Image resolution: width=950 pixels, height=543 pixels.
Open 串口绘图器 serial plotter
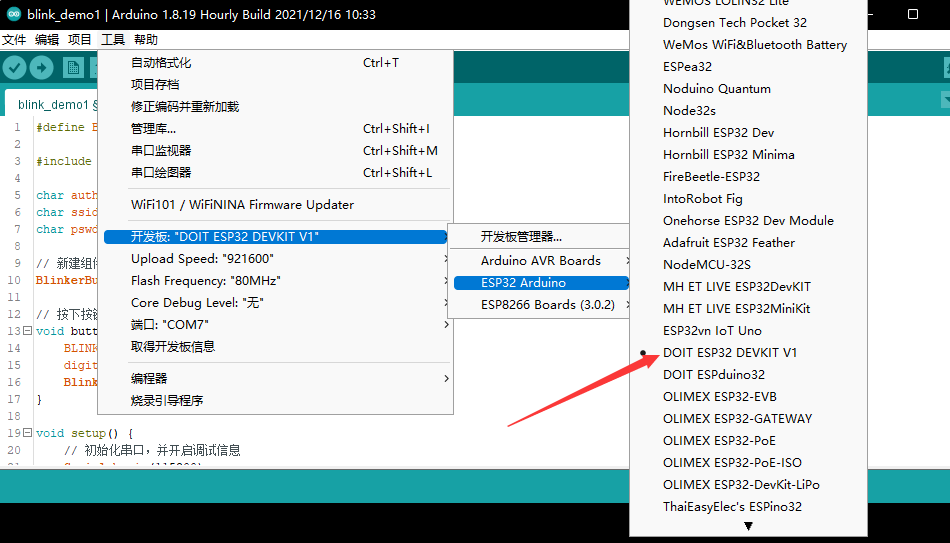tap(276, 173)
